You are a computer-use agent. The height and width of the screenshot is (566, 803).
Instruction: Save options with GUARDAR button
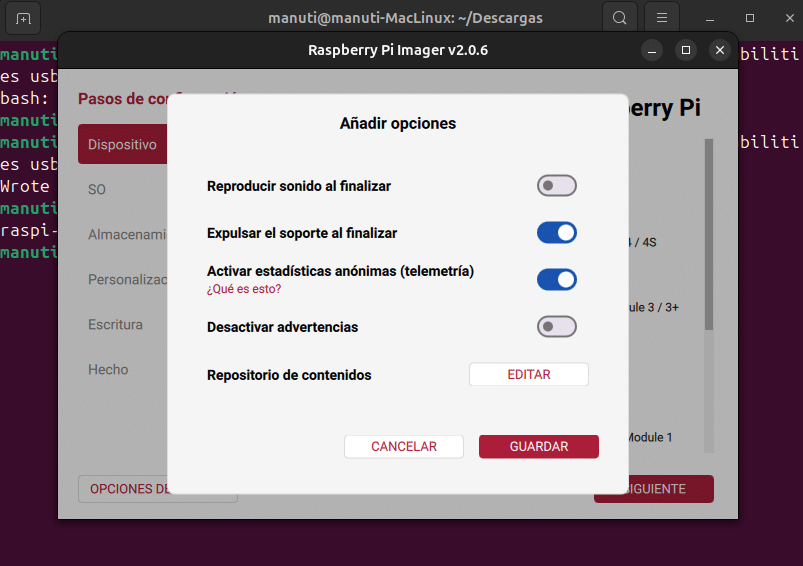[x=539, y=447]
